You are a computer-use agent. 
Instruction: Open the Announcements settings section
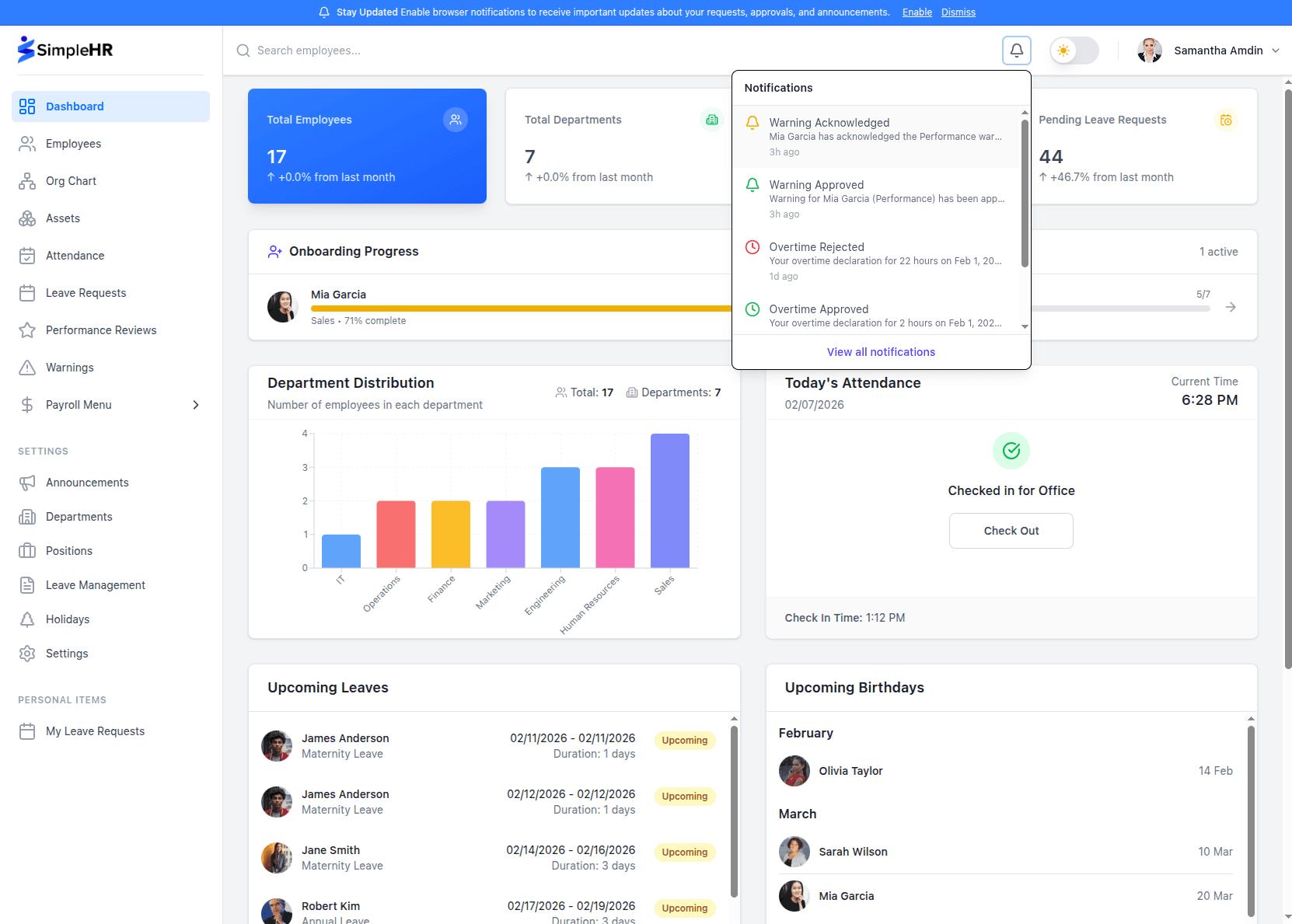[x=87, y=482]
